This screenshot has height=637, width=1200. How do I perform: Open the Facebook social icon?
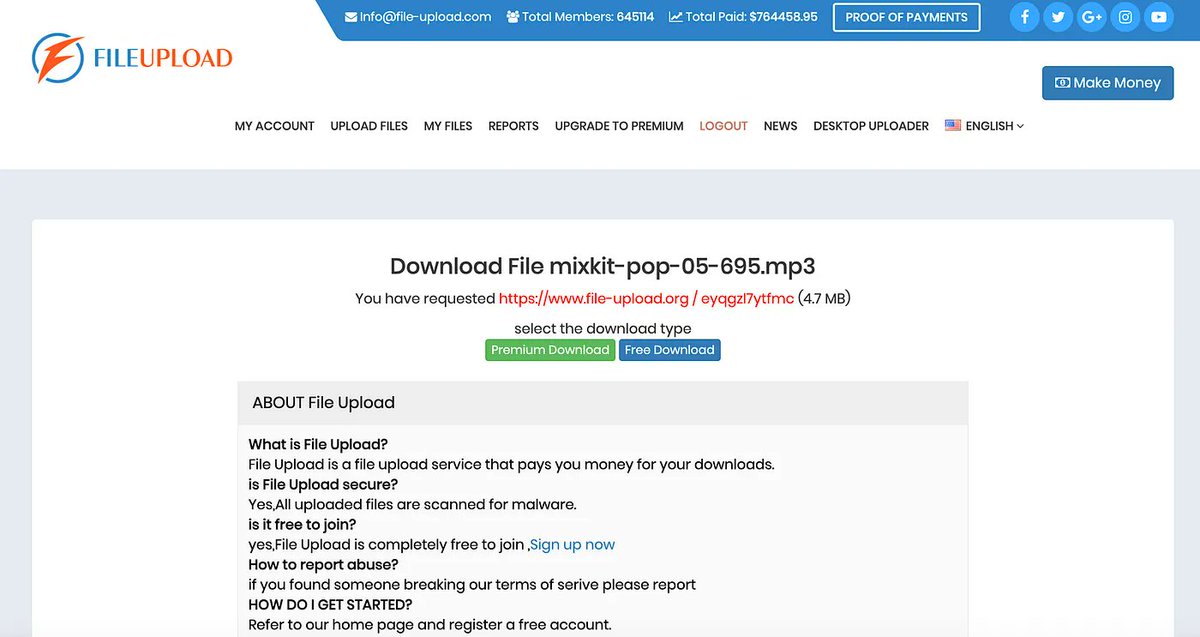click(1024, 17)
